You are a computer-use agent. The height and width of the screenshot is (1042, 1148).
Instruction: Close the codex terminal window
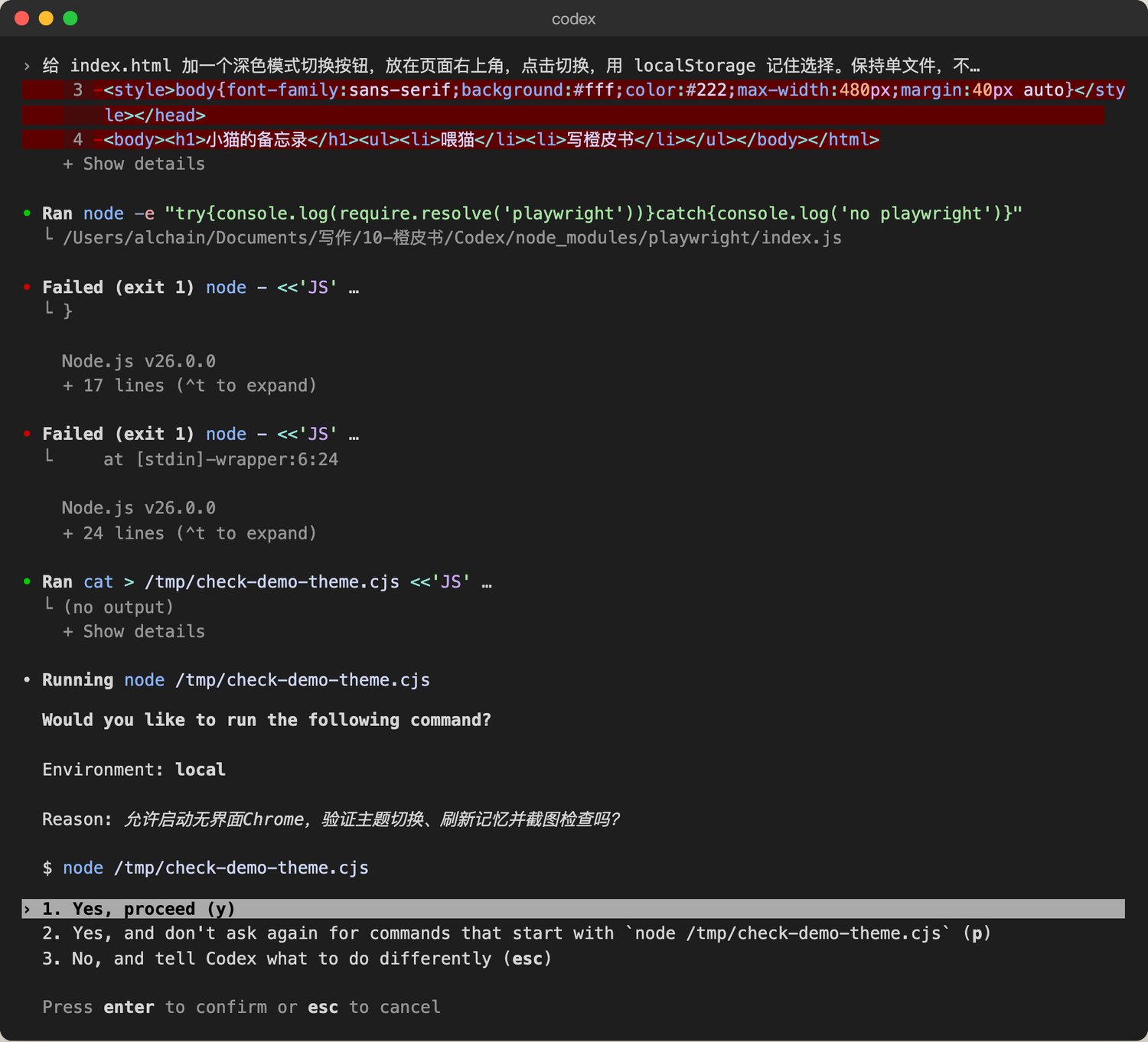(21, 18)
